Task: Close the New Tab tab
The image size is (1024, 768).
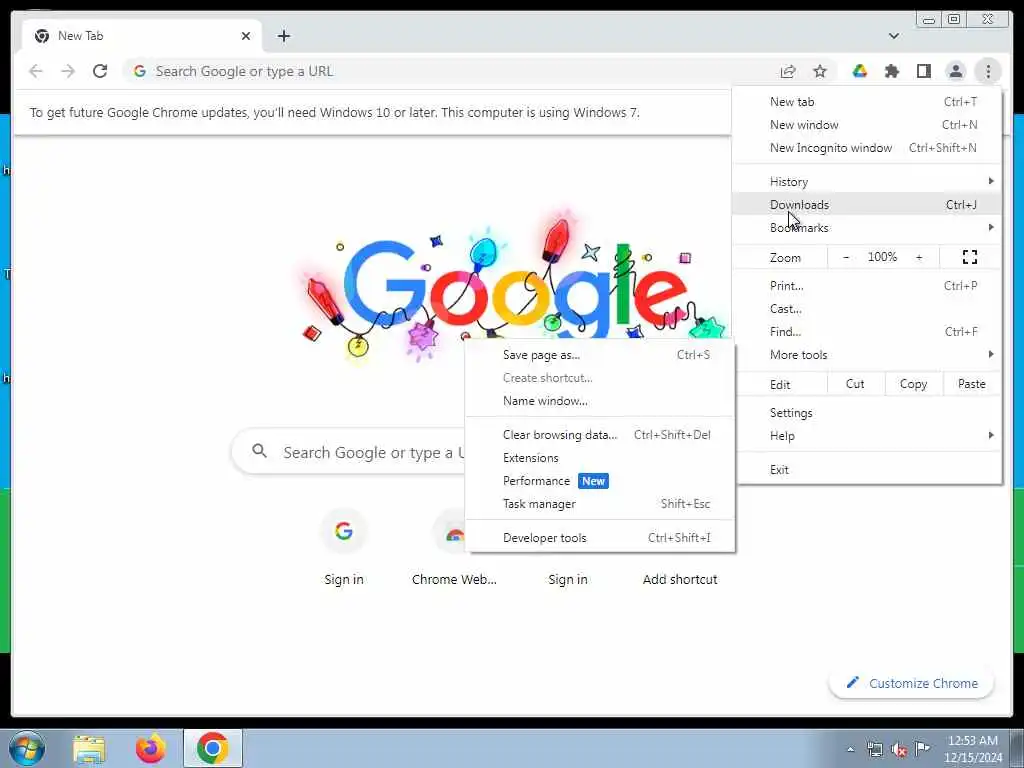Action: [x=246, y=36]
